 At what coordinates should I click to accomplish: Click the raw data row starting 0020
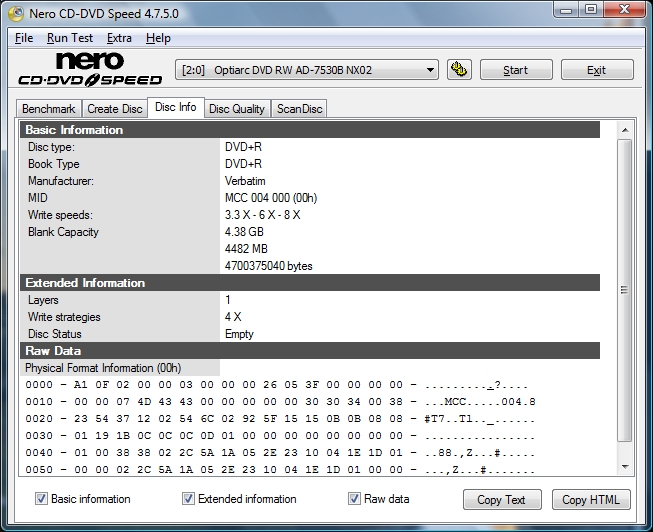279,419
